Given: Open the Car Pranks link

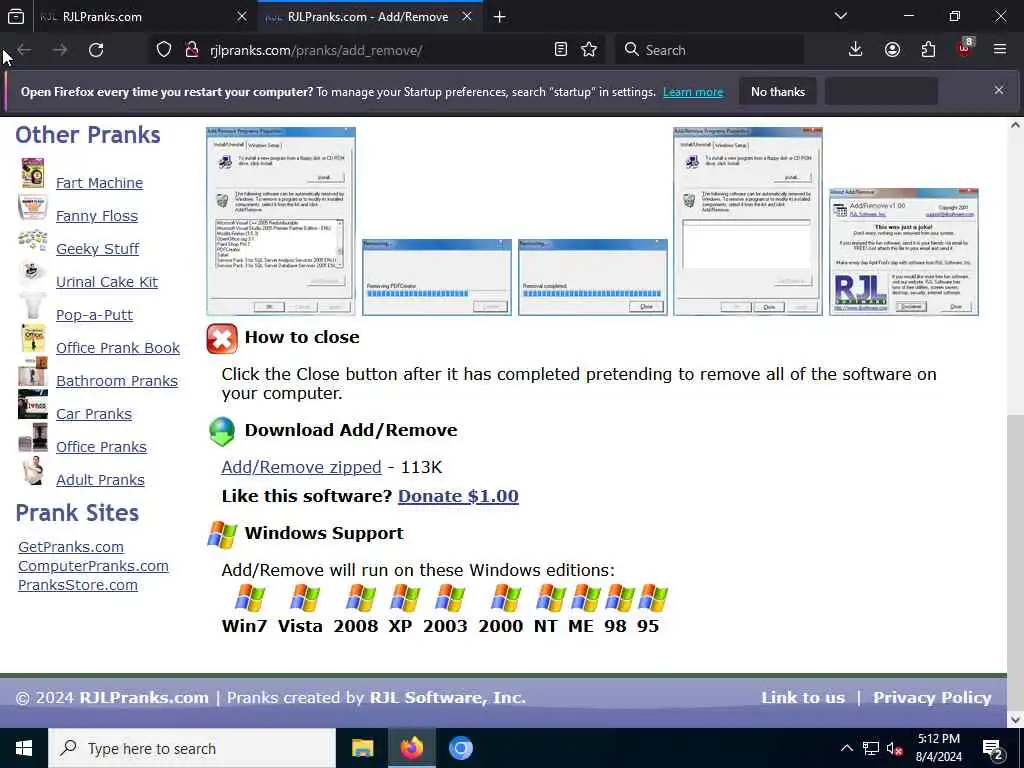Looking at the screenshot, I should click(93, 414).
